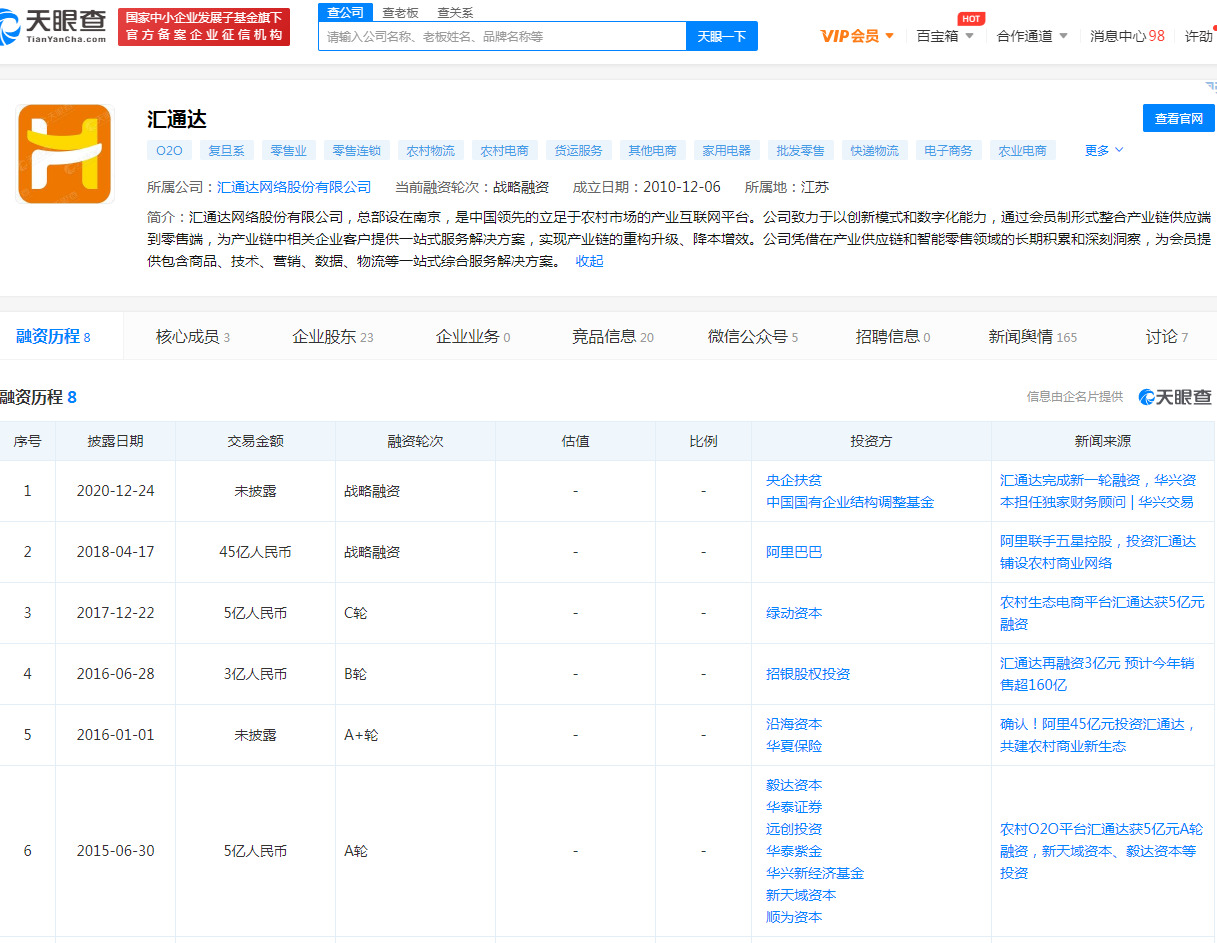1217x943 pixels.
Task: Switch to the 微信公众号 tab
Action: 753,337
